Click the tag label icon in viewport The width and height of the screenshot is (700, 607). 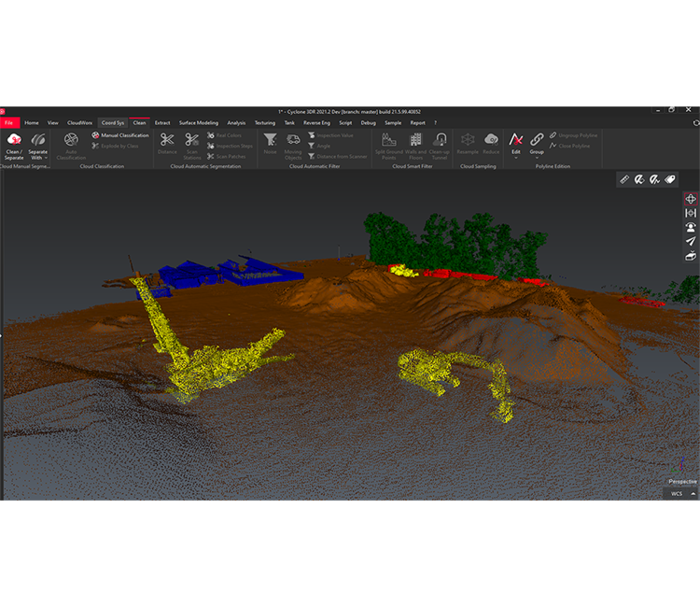coord(670,179)
